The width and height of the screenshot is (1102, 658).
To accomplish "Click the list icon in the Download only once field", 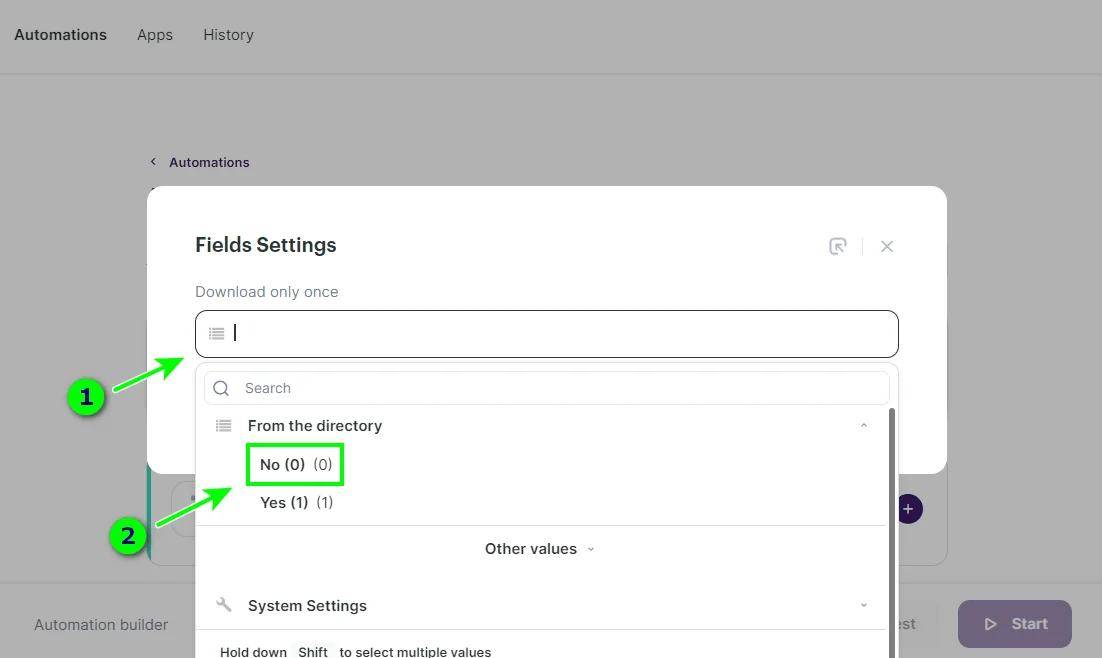I will pyautogui.click(x=216, y=333).
